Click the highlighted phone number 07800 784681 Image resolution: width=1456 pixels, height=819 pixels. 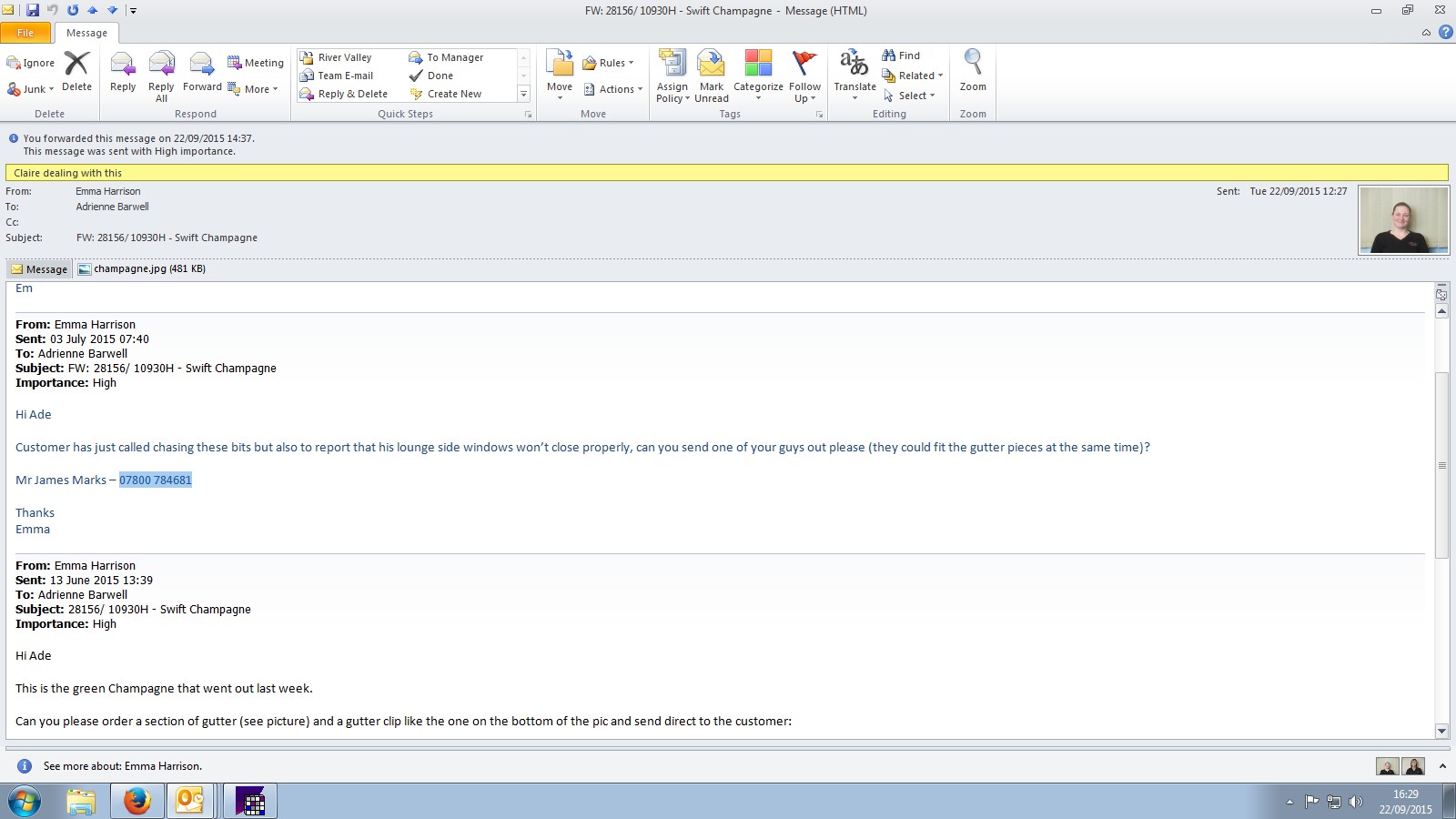click(156, 480)
